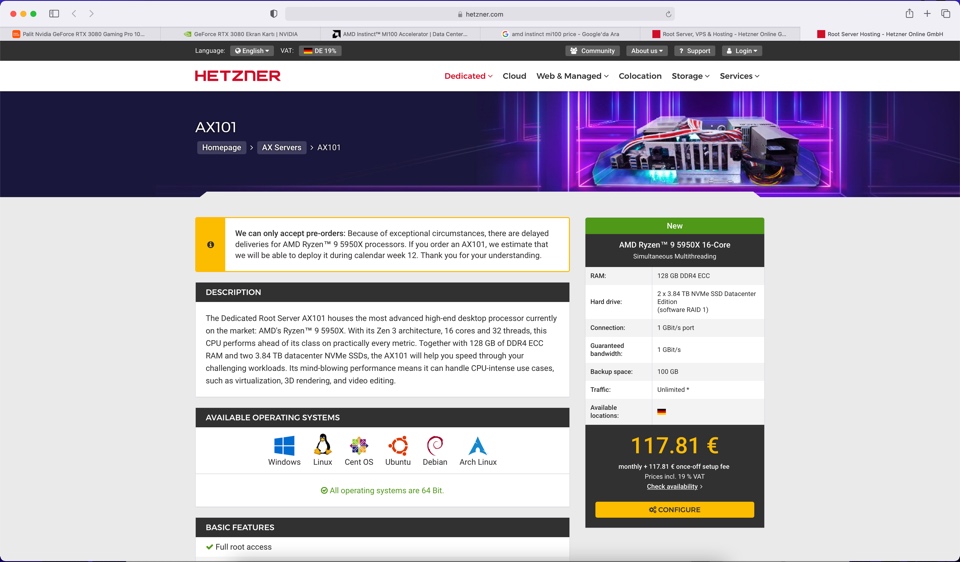Viewport: 960px width, 562px height.
Task: Select the Ubuntu logo icon
Action: click(398, 446)
